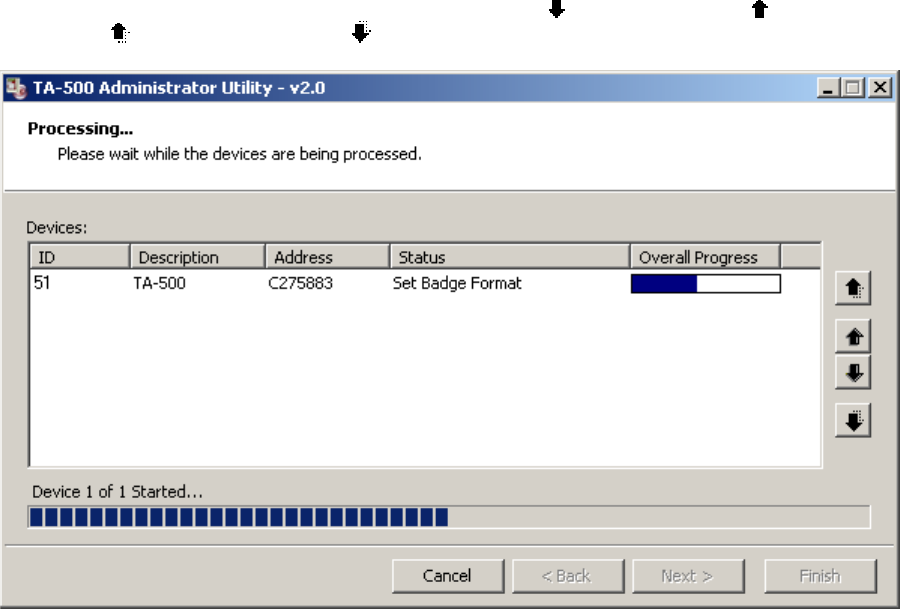Click the TA-500 Administrator Utility title bar icon
Screen dimensions: 900x609
pos(16,88)
